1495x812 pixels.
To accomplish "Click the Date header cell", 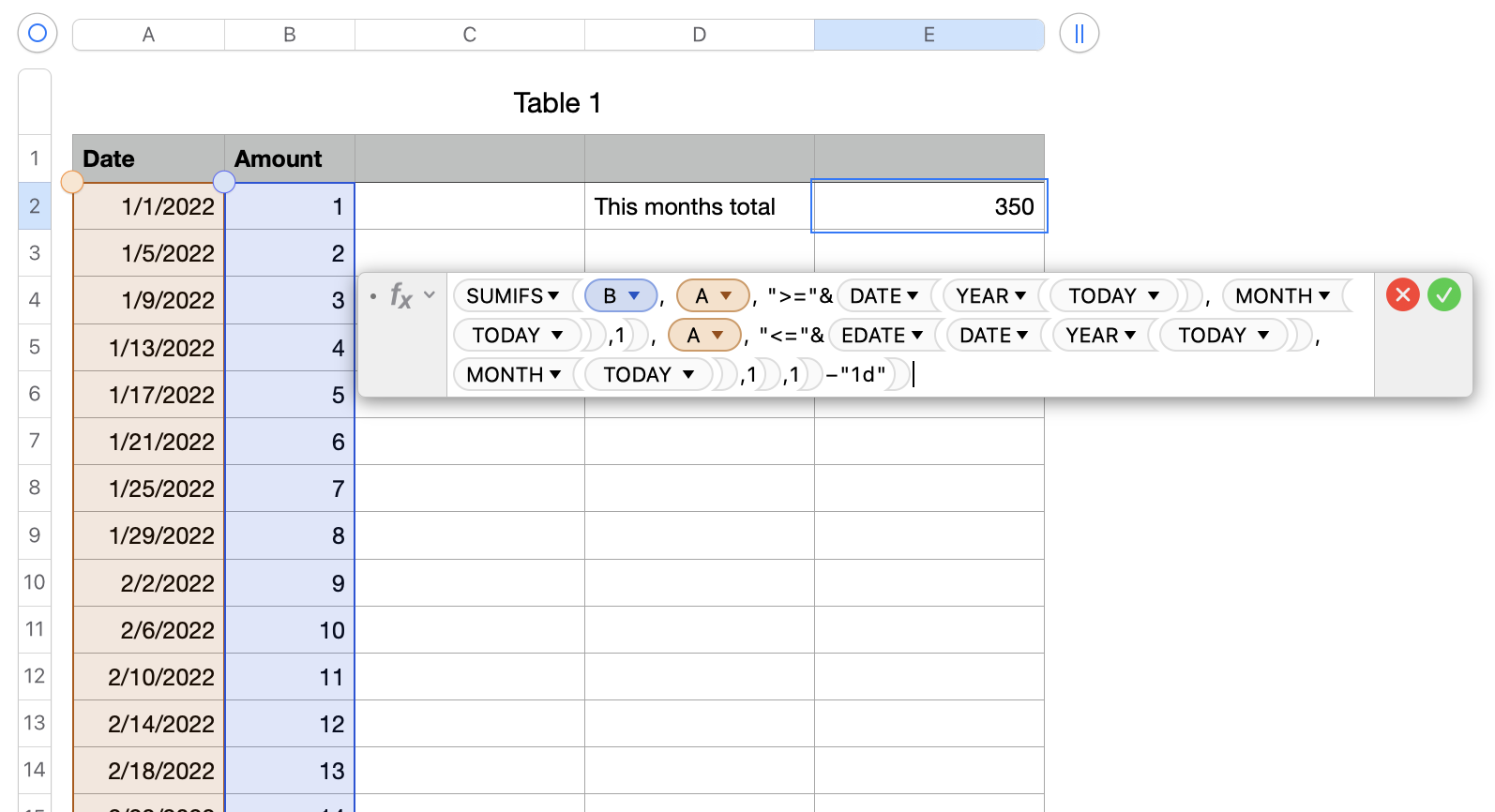I will click(148, 158).
